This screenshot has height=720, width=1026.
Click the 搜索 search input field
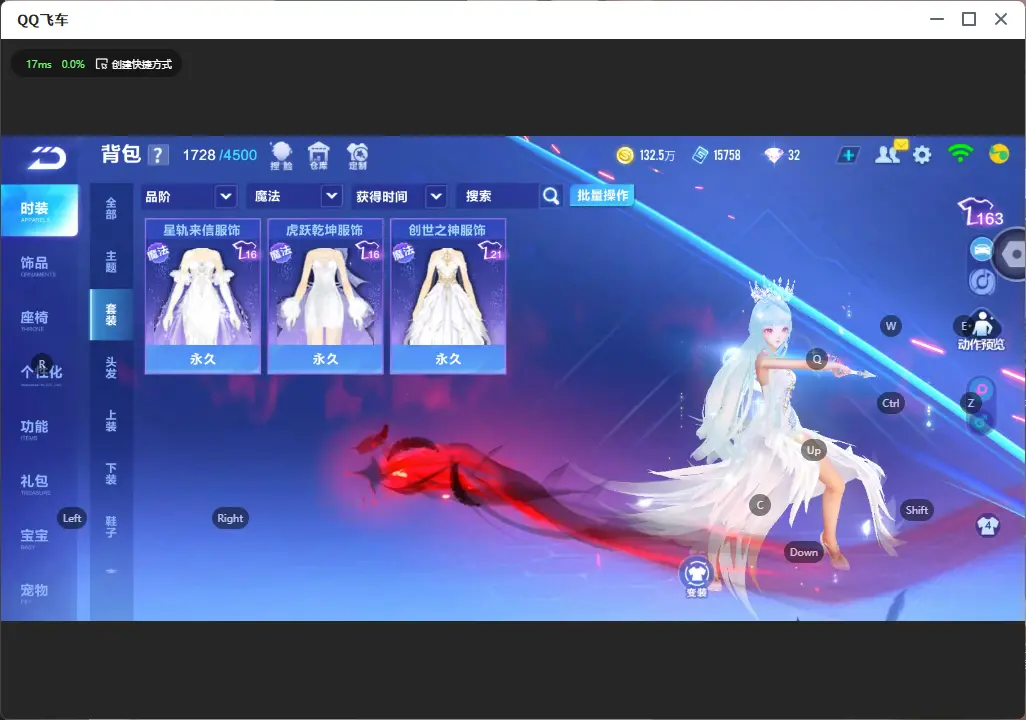point(498,196)
